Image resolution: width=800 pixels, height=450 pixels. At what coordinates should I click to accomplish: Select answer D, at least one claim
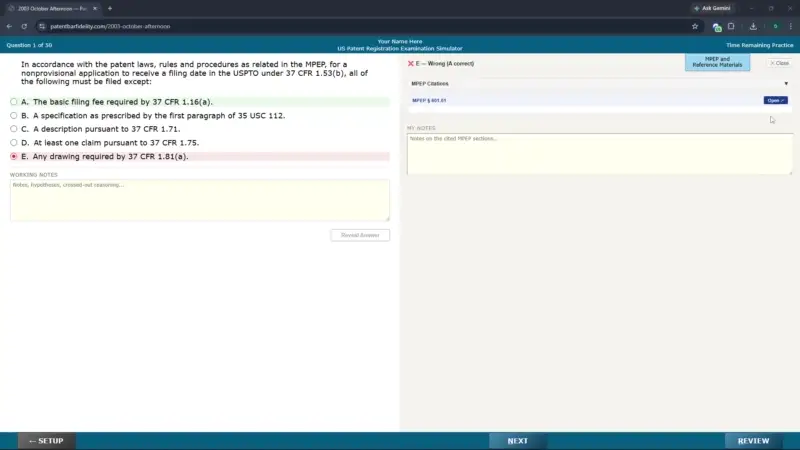point(14,143)
